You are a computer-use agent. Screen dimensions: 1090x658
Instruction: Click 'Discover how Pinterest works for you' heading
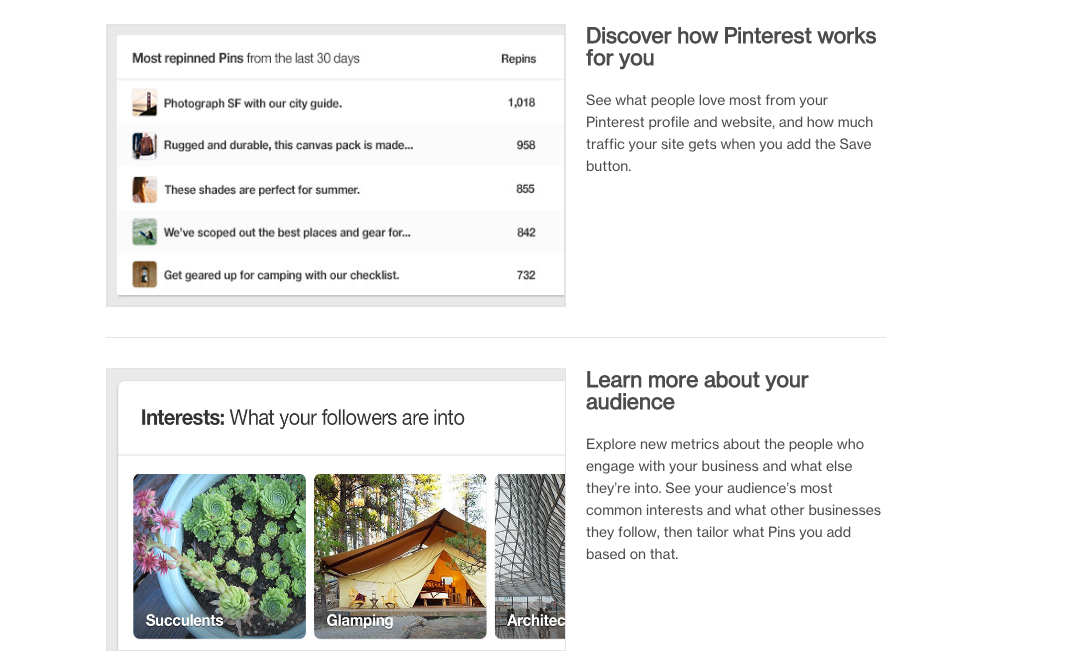(x=730, y=47)
